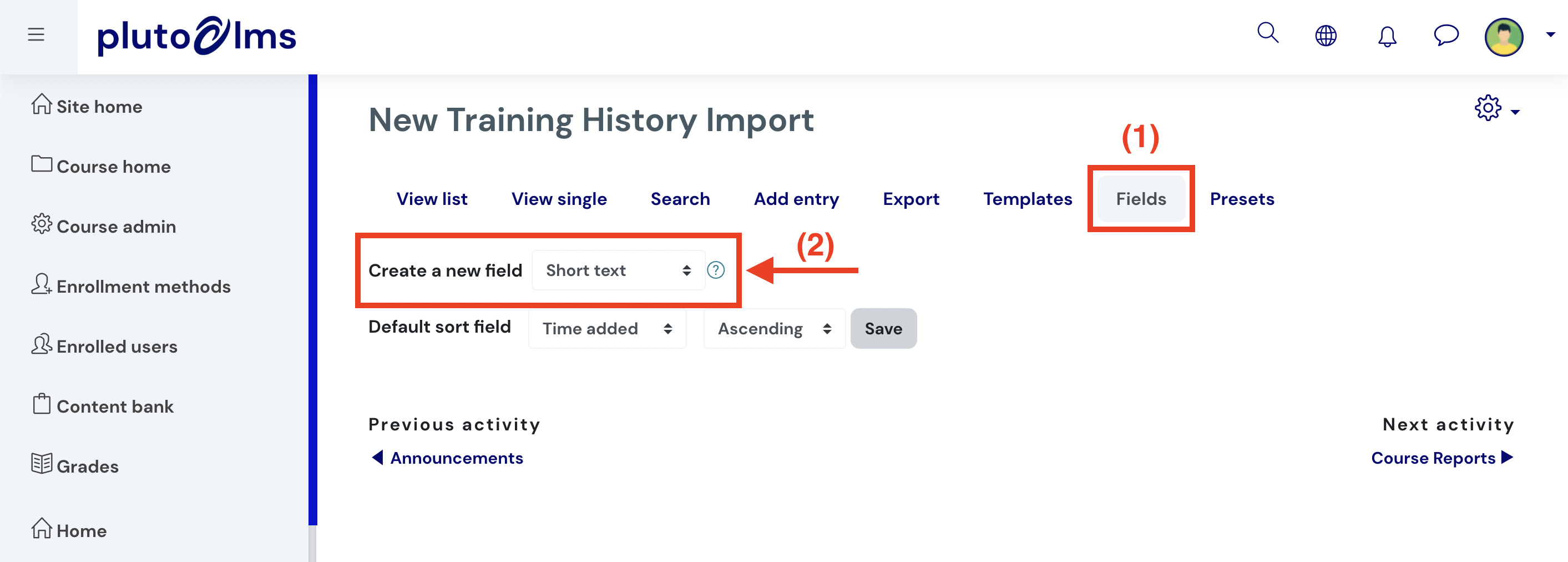Switch to the View single tab
The height and width of the screenshot is (562, 1568).
pos(559,199)
